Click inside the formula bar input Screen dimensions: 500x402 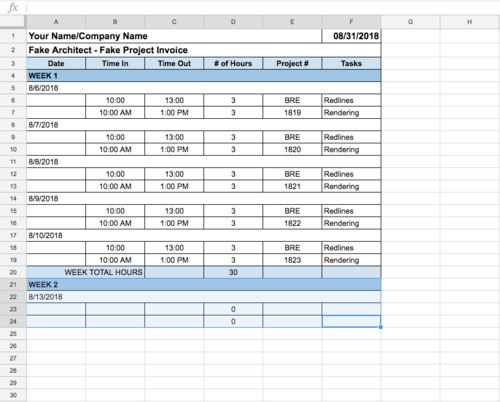click(263, 7)
